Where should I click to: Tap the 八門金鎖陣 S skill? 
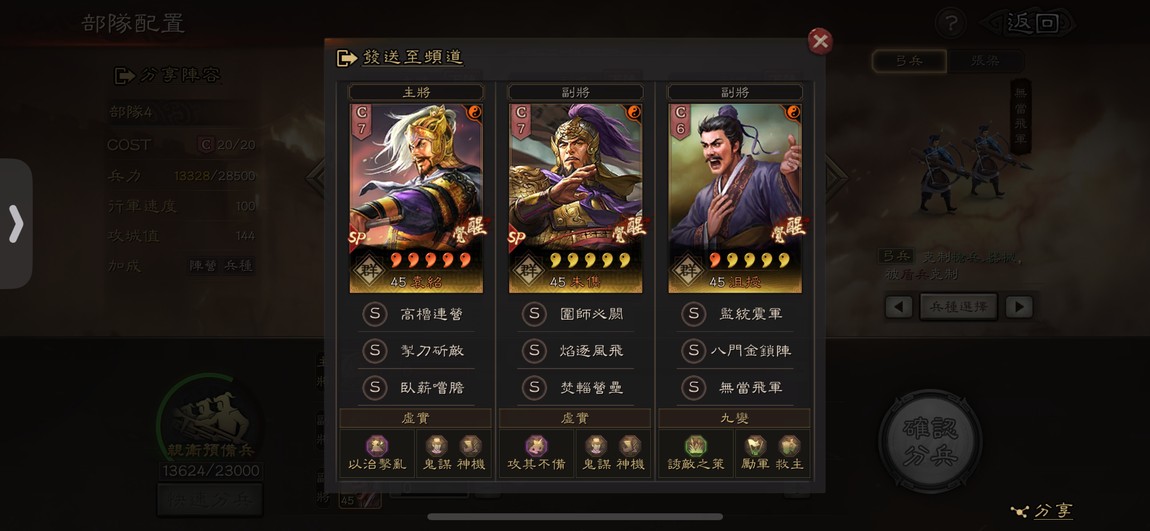point(736,351)
